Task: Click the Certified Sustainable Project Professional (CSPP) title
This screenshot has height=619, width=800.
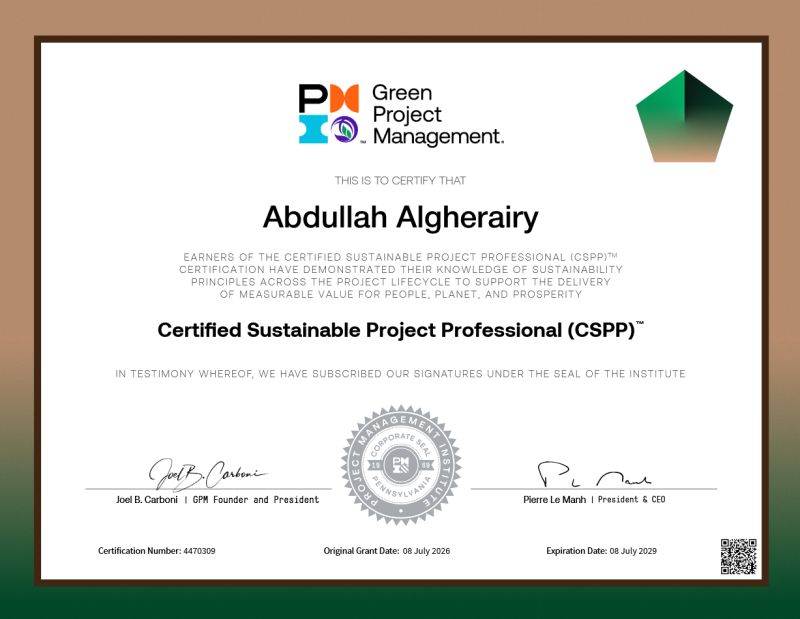Action: pyautogui.click(x=401, y=330)
